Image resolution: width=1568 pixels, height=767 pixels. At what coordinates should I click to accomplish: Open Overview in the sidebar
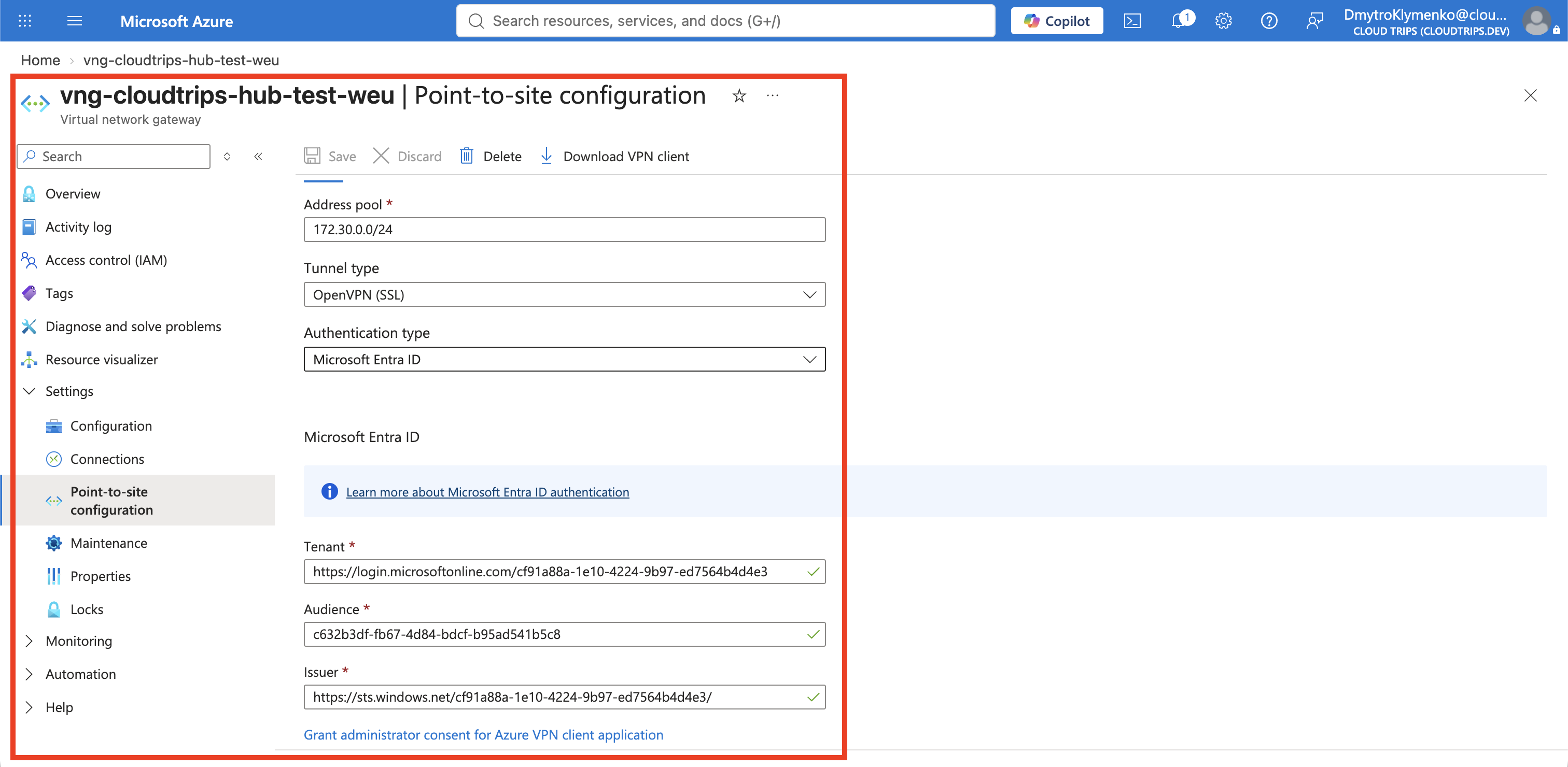point(73,193)
